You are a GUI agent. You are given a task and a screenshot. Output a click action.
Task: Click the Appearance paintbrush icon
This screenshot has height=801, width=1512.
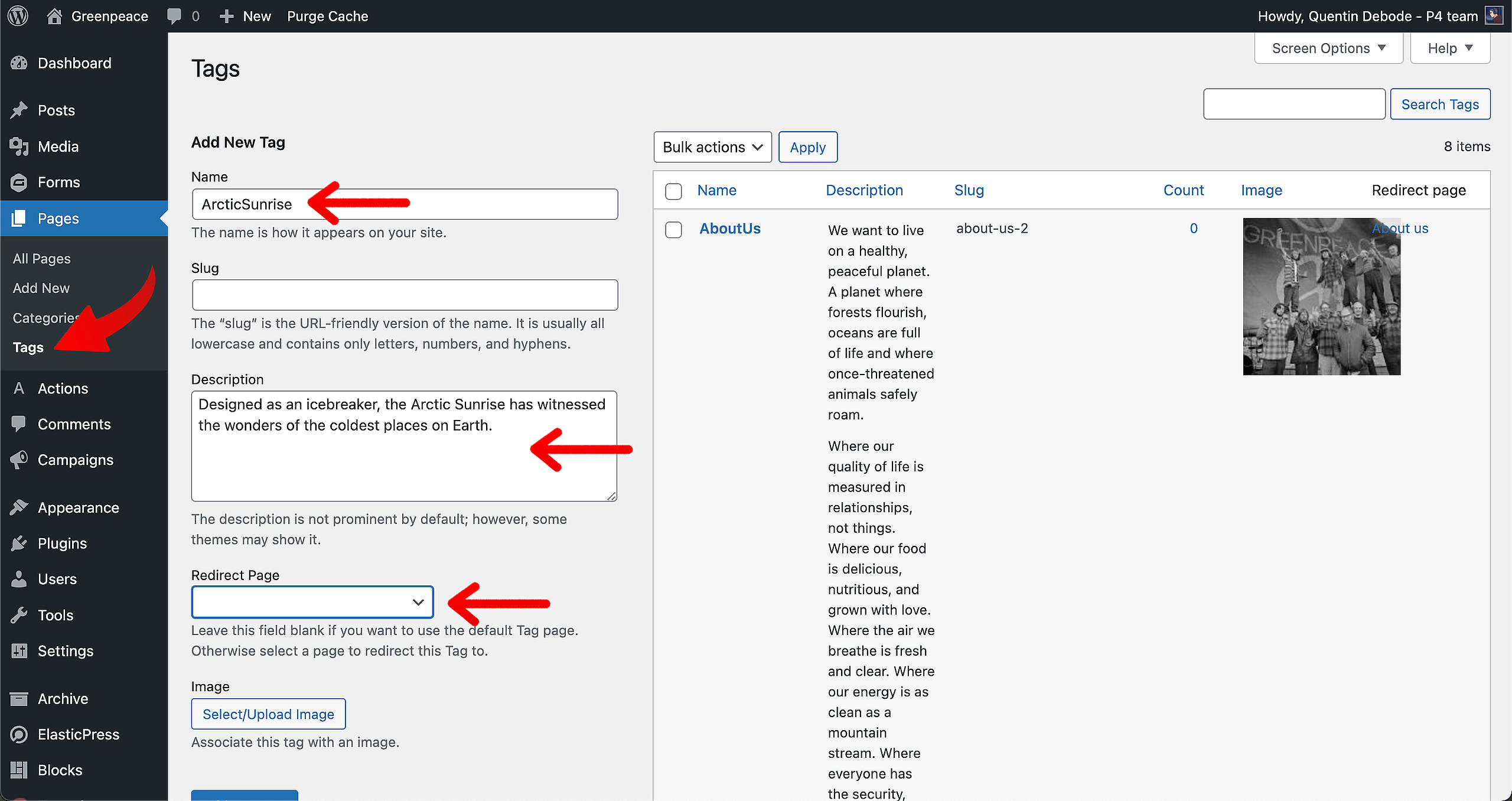click(x=19, y=507)
